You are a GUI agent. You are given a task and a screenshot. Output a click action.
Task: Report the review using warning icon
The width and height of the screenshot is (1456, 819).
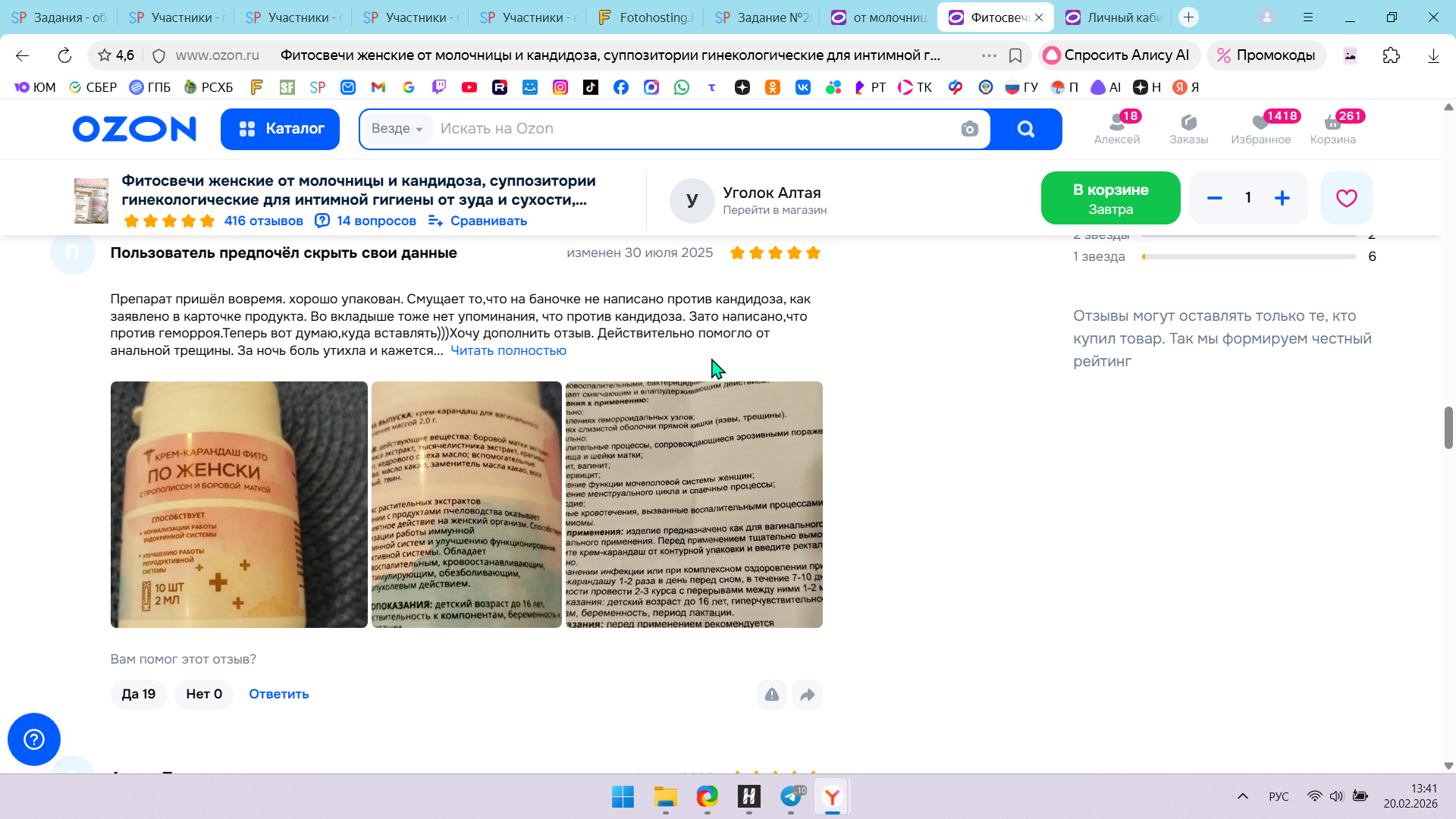tap(772, 695)
